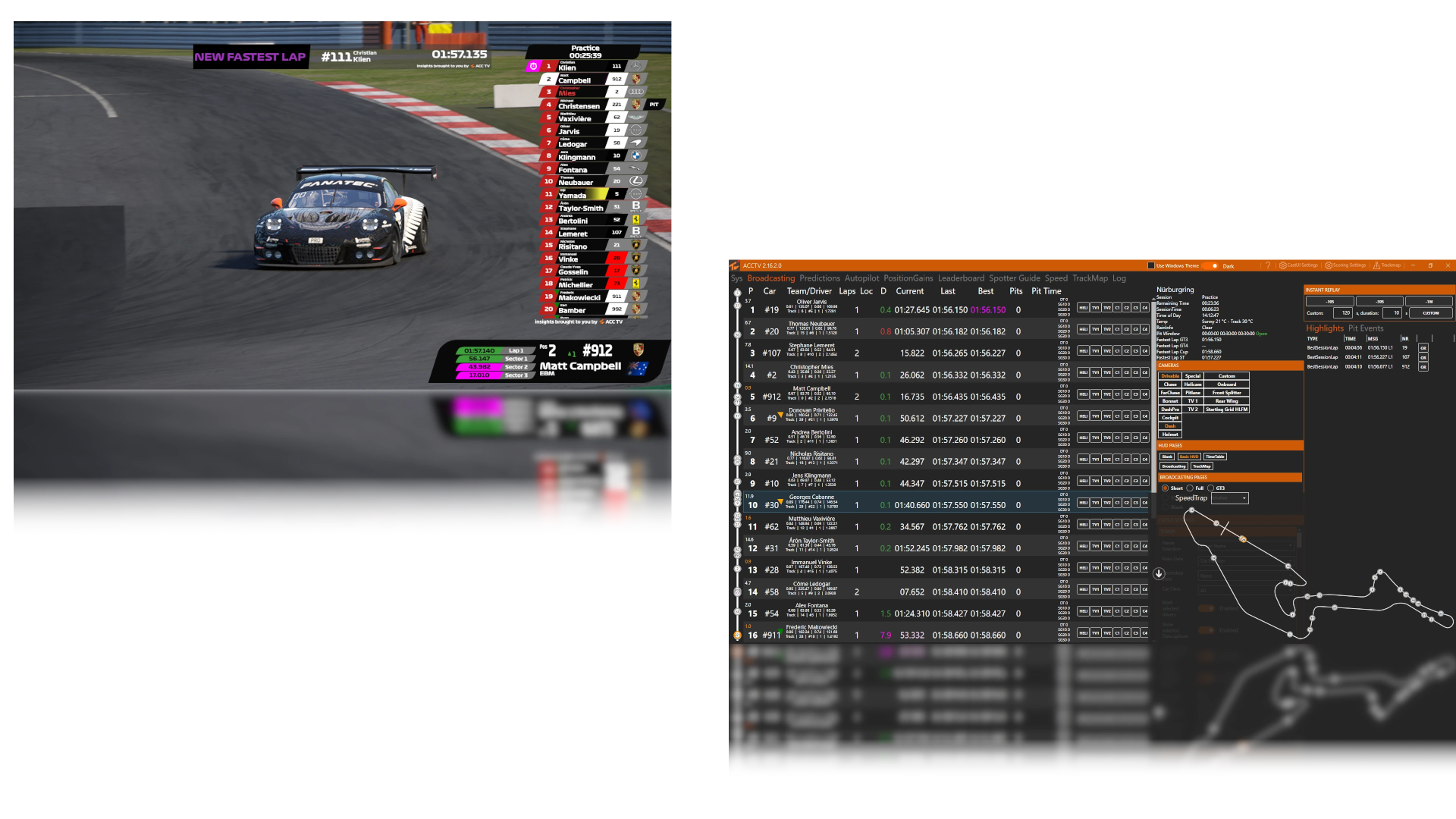The width and height of the screenshot is (1456, 819).
Task: Open Scoring Settings gear icon
Action: 1329,266
